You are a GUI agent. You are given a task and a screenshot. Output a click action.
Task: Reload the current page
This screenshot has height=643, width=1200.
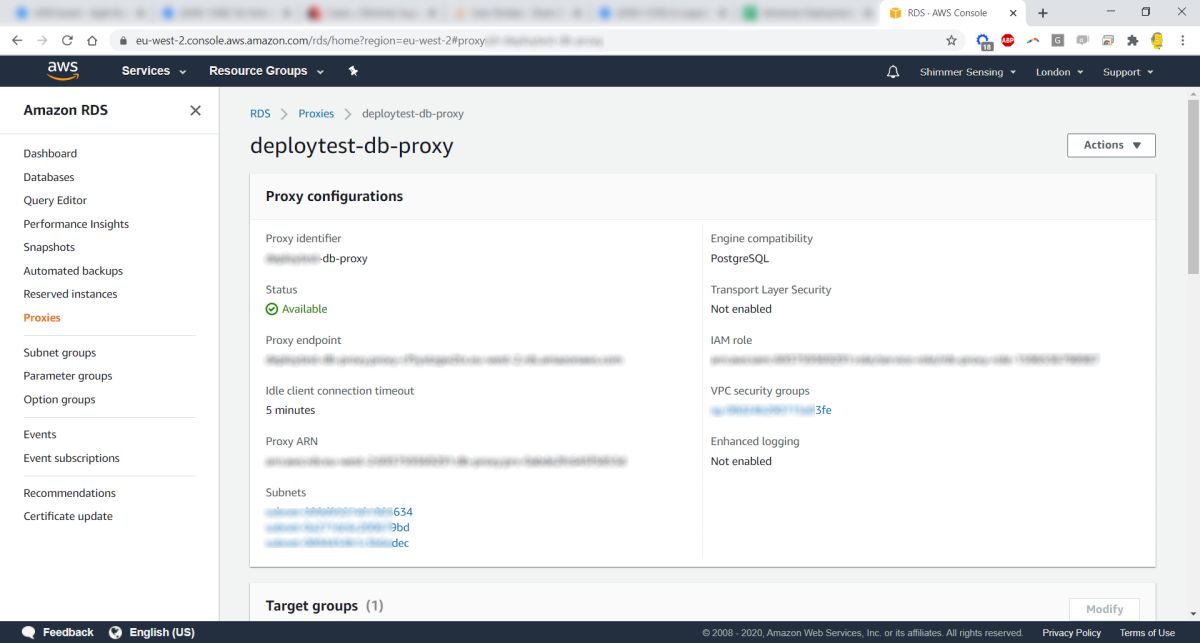tap(67, 41)
